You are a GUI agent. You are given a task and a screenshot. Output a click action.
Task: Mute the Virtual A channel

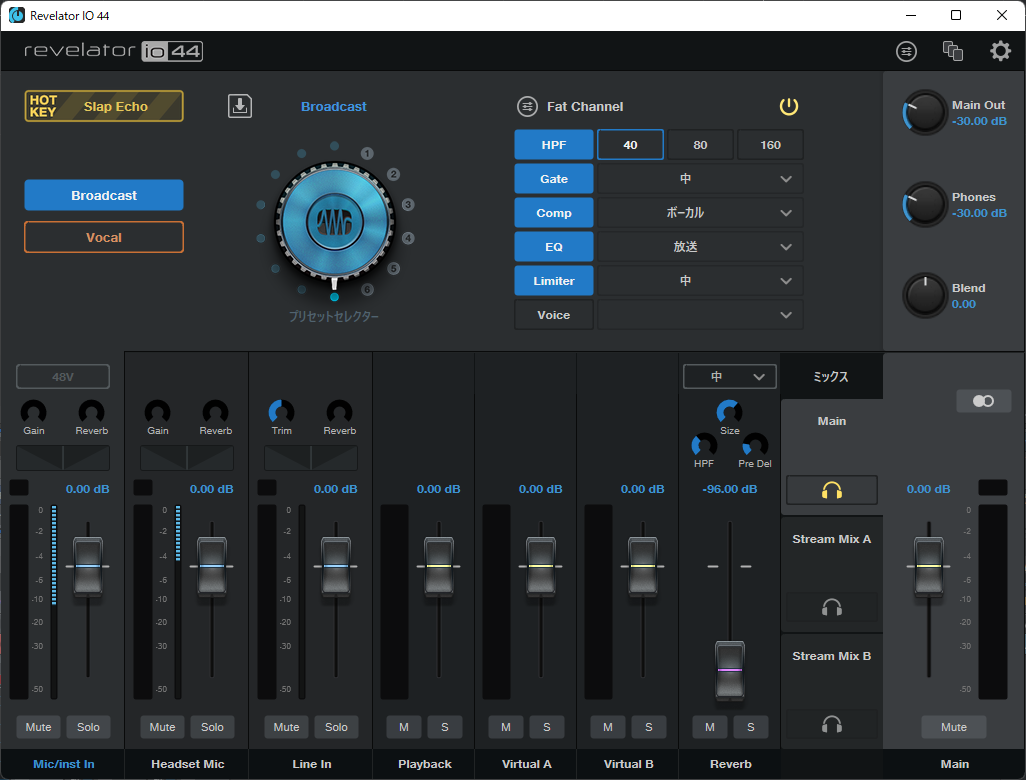coord(506,727)
